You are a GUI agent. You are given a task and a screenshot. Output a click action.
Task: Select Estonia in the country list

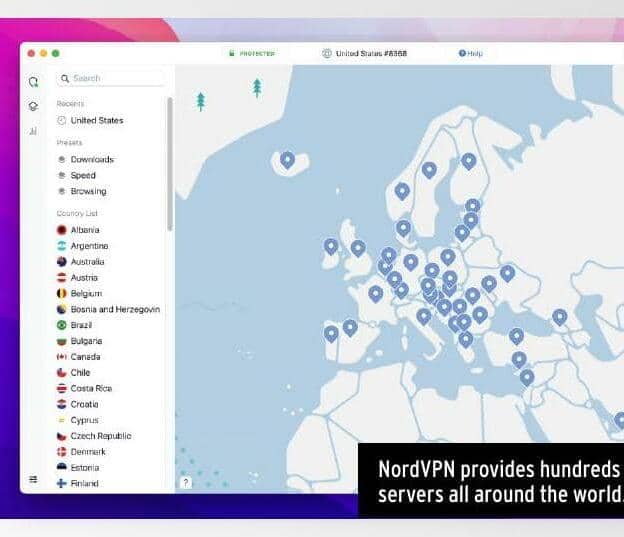pyautogui.click(x=78, y=468)
